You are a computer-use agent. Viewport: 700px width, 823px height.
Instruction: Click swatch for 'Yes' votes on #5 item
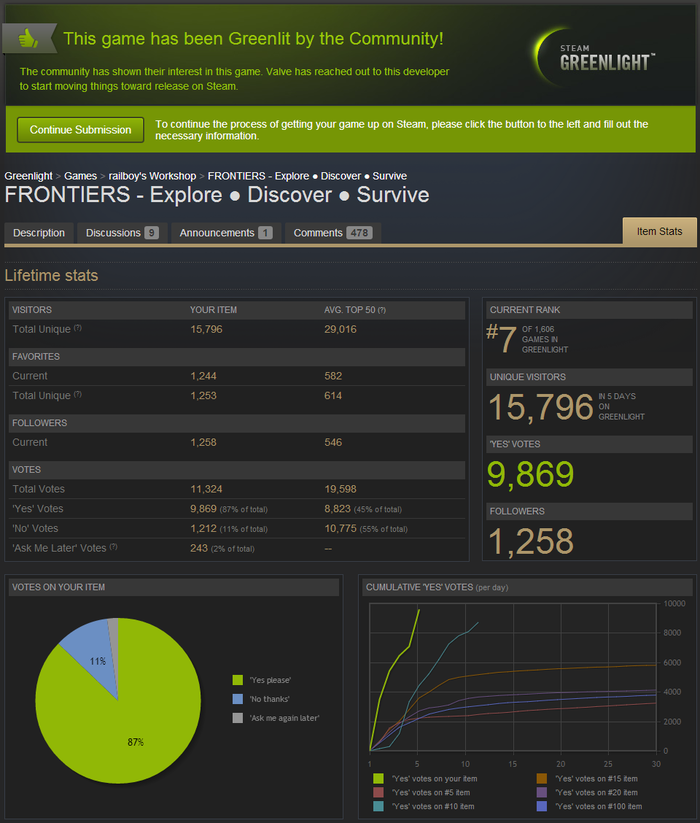(x=378, y=792)
